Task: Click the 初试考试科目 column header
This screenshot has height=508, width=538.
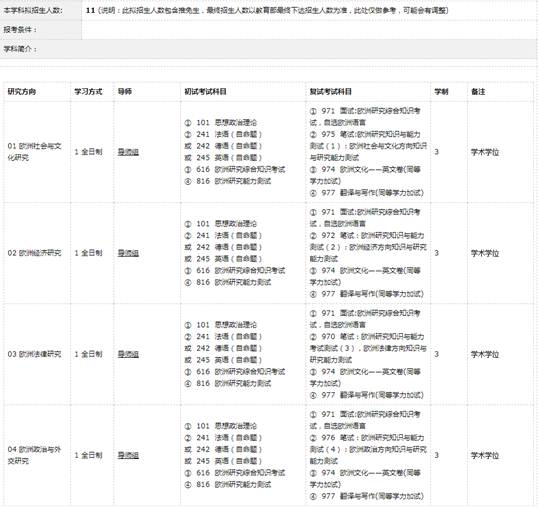Action: (x=205, y=92)
